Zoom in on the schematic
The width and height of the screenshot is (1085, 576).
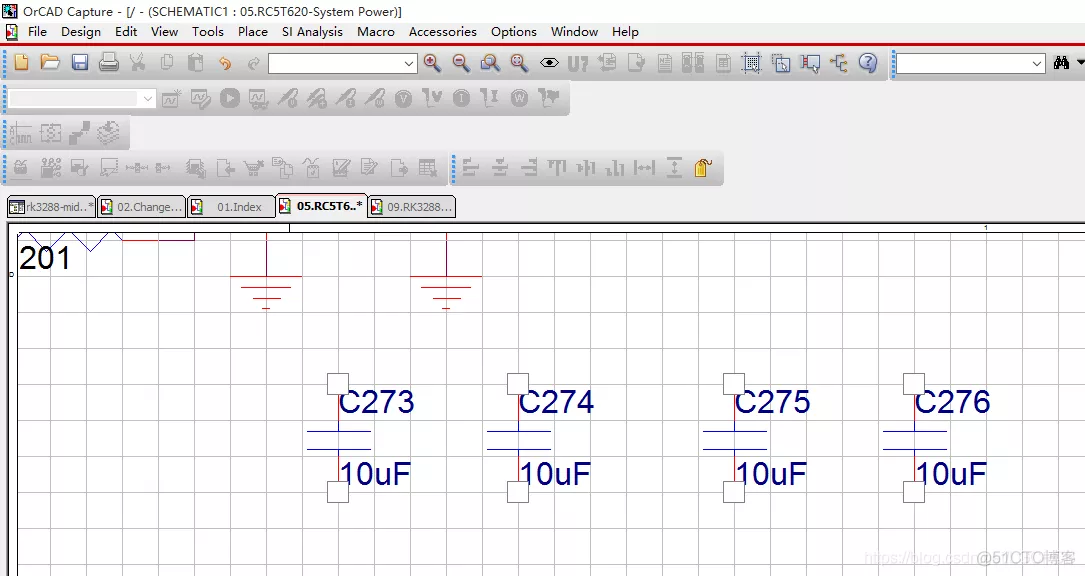click(x=432, y=63)
